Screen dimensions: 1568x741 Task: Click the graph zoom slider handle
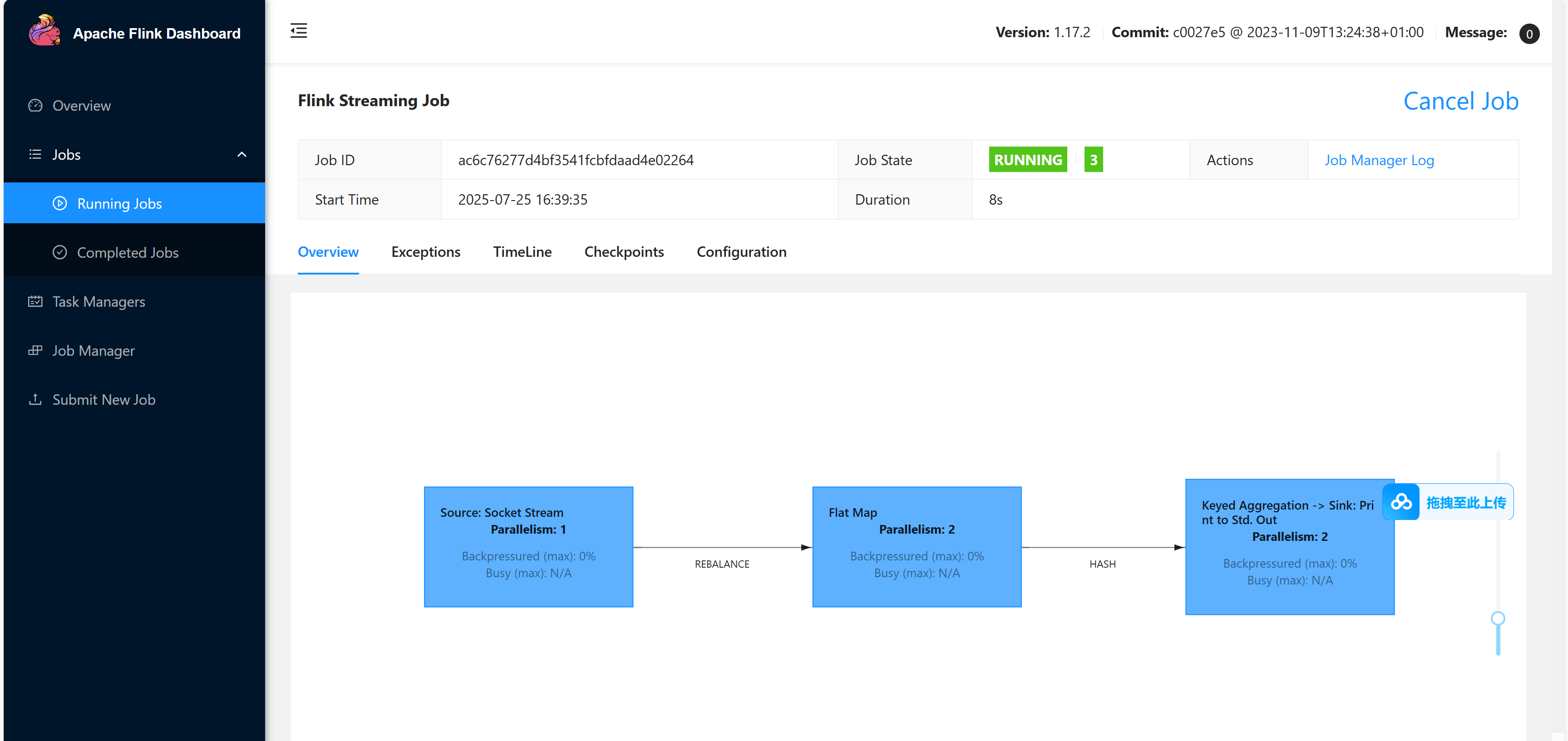1497,619
